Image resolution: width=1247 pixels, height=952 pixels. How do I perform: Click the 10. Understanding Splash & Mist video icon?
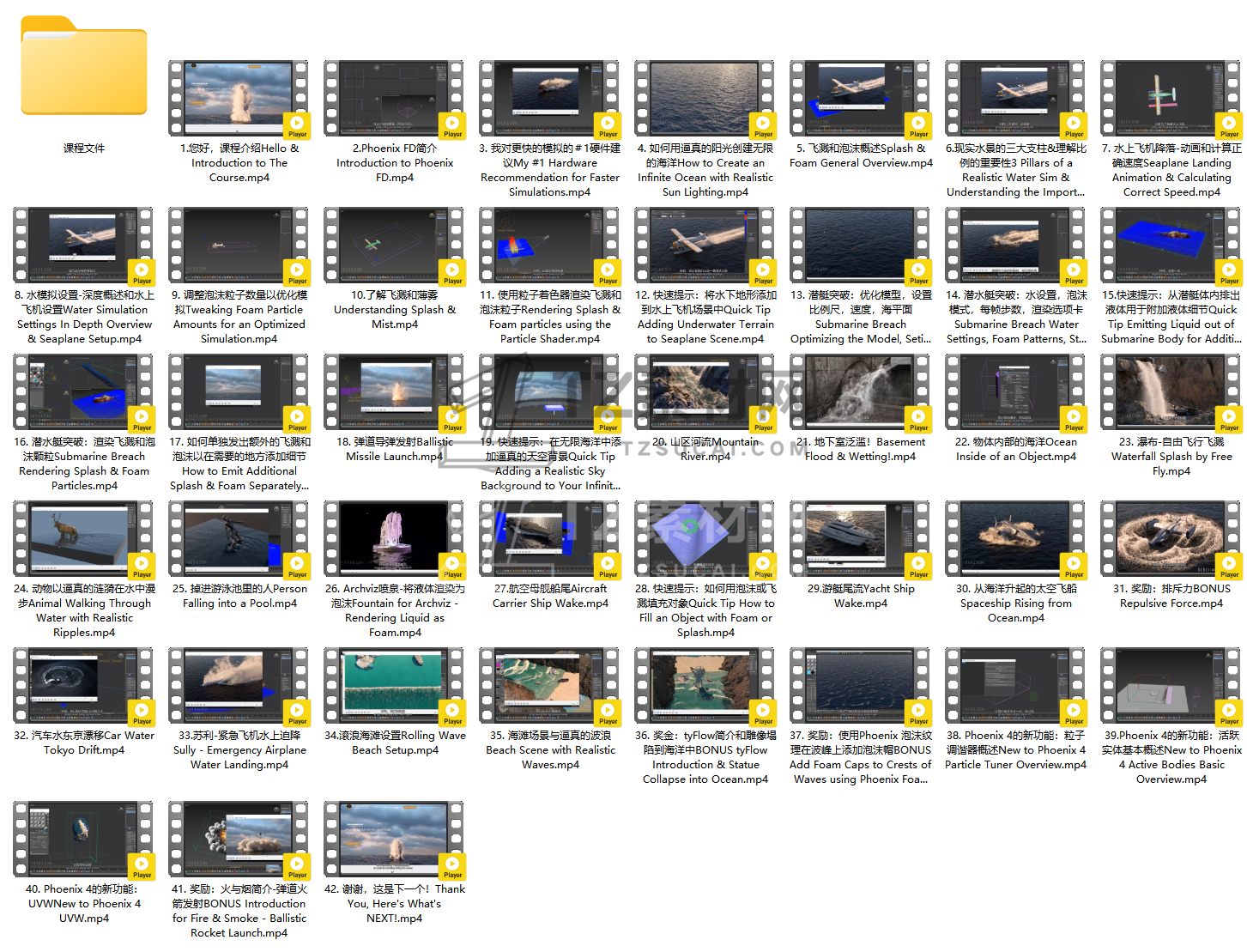click(395, 246)
